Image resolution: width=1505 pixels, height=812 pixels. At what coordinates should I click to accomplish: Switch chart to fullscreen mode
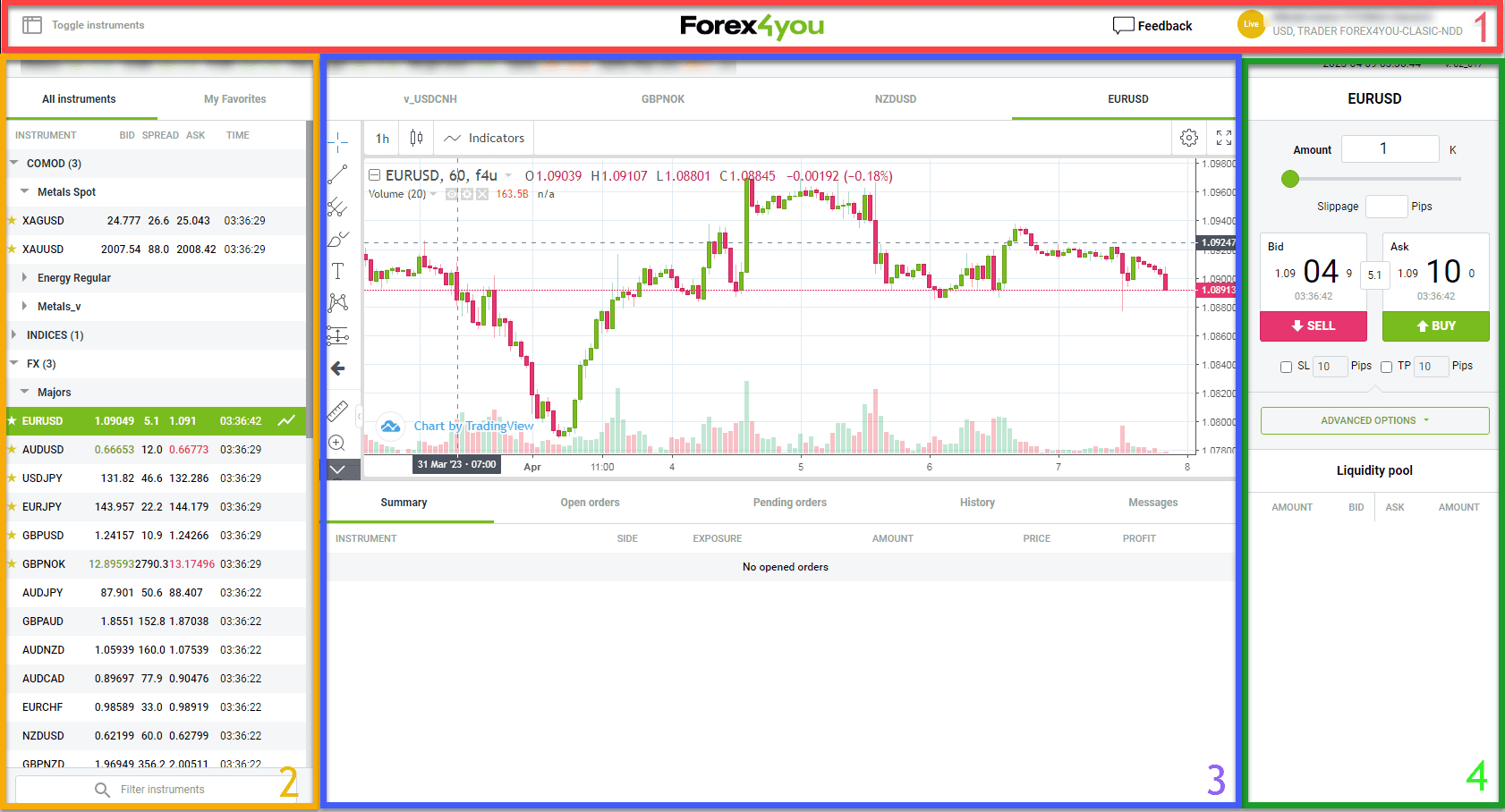pos(1224,138)
